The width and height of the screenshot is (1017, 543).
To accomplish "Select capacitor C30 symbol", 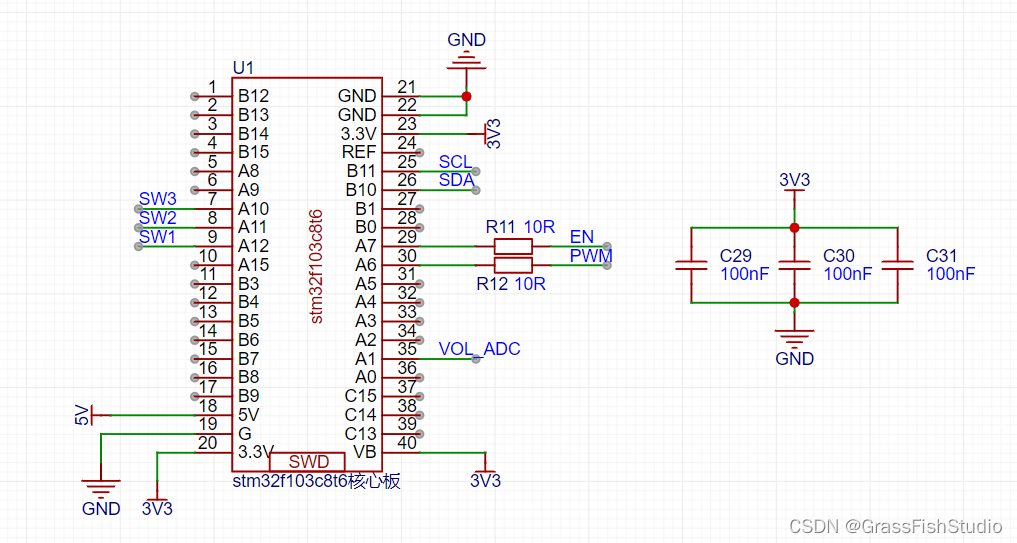I will (795, 265).
